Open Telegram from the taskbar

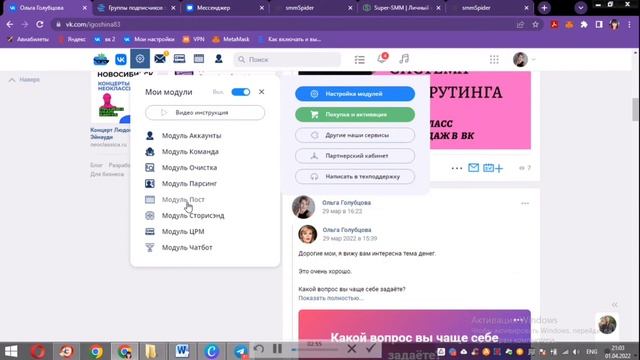[241, 351]
